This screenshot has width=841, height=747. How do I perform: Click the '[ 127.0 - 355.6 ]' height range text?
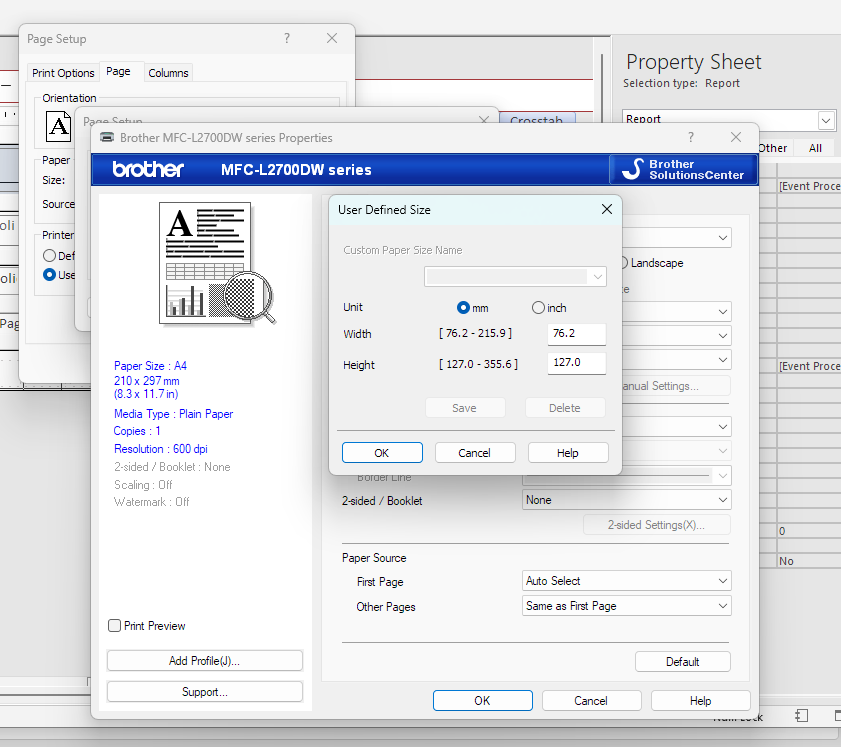coord(478,364)
